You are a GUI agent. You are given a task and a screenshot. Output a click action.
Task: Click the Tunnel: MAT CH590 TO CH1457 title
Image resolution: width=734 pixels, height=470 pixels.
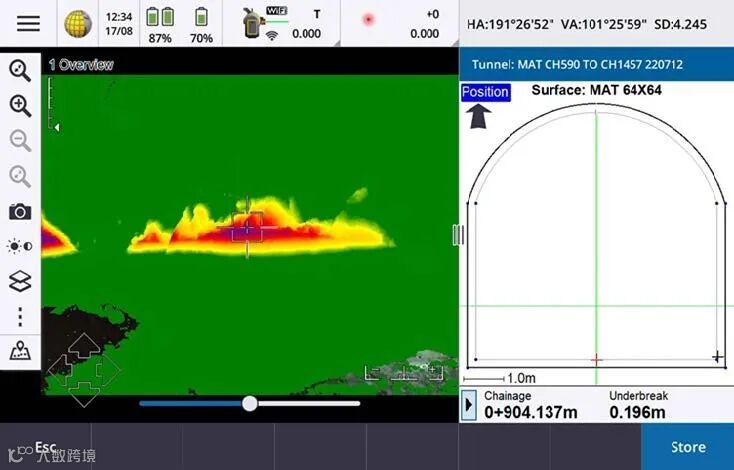[577, 65]
